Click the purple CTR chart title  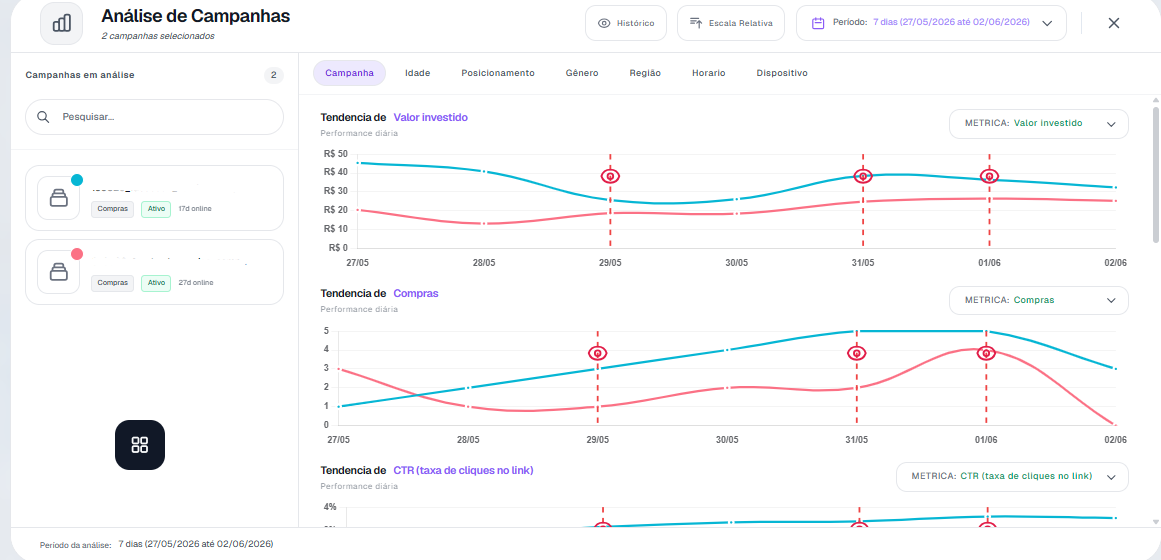point(464,470)
